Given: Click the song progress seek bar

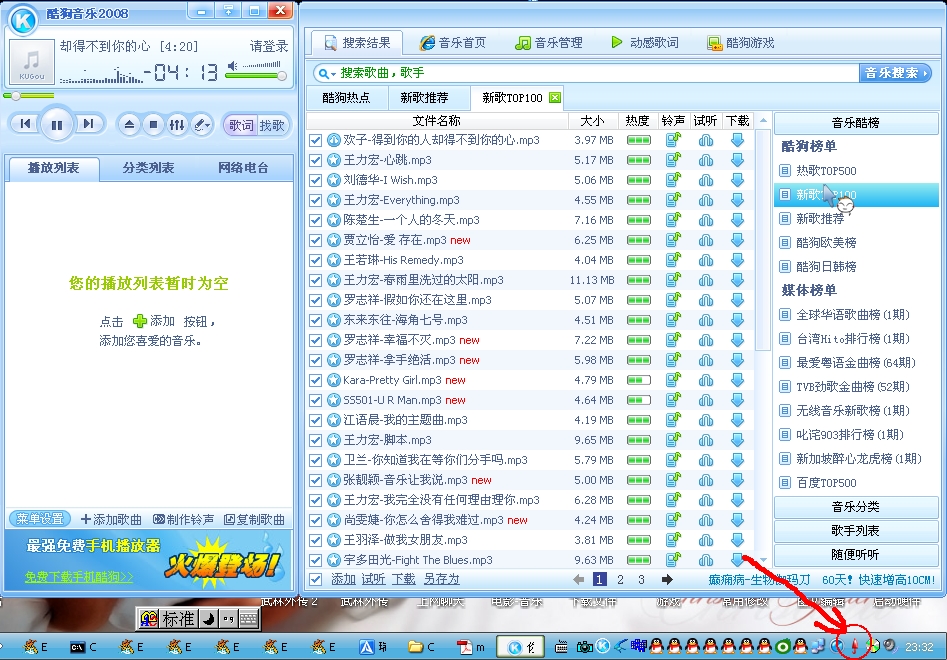Looking at the screenshot, I should tap(29, 95).
